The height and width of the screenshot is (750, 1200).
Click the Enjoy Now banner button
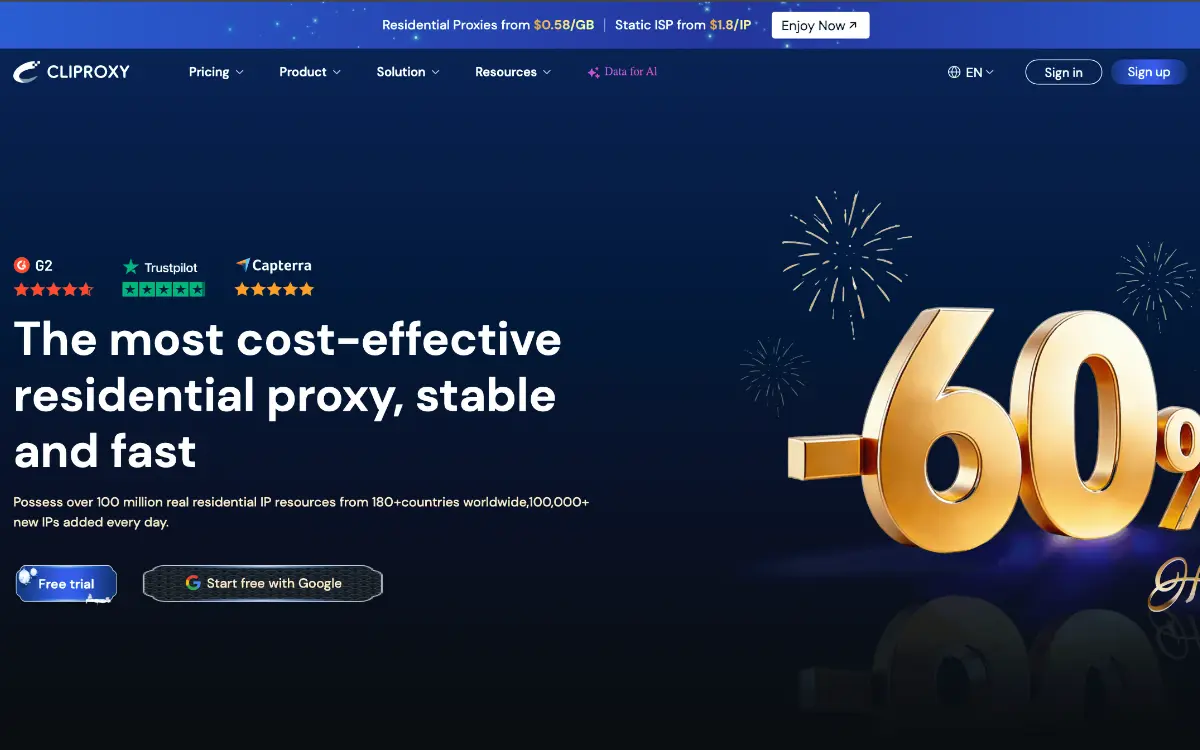point(820,25)
